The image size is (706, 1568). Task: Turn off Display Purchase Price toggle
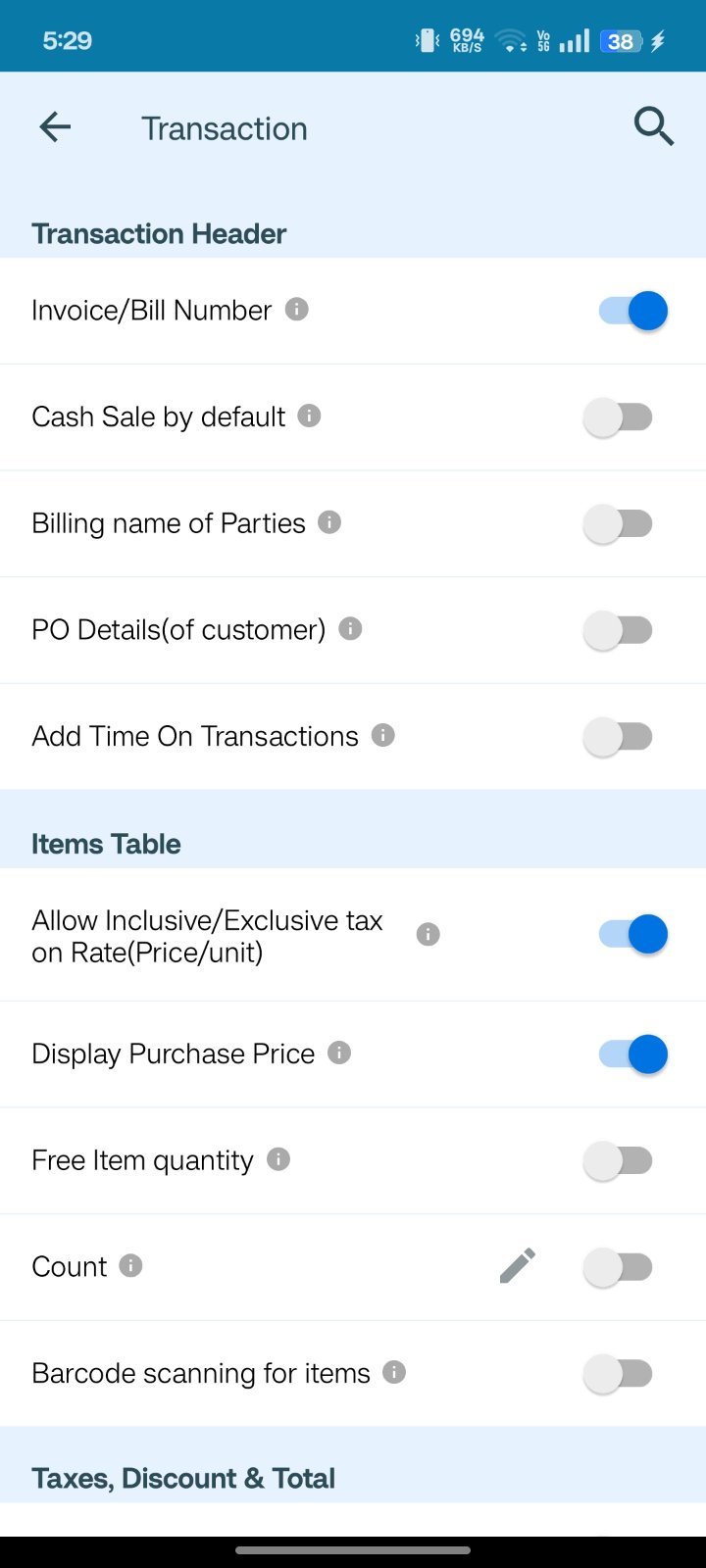point(632,1054)
